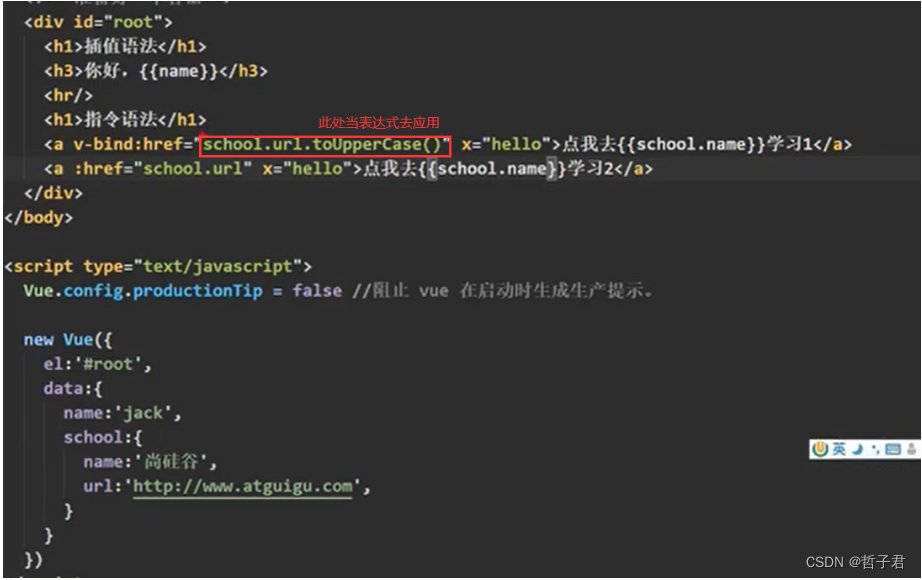922x580 pixels.
Task: Click the div id="root" opening tag
Action: click(98, 22)
